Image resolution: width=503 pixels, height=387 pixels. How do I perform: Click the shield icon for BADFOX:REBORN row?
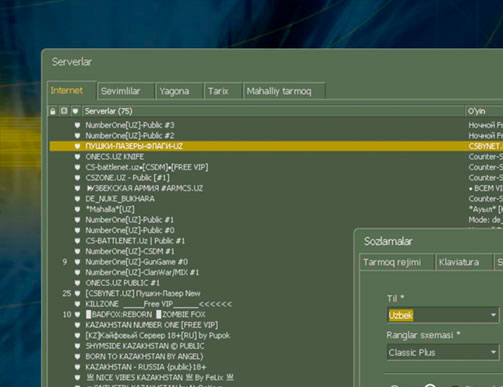click(x=77, y=314)
